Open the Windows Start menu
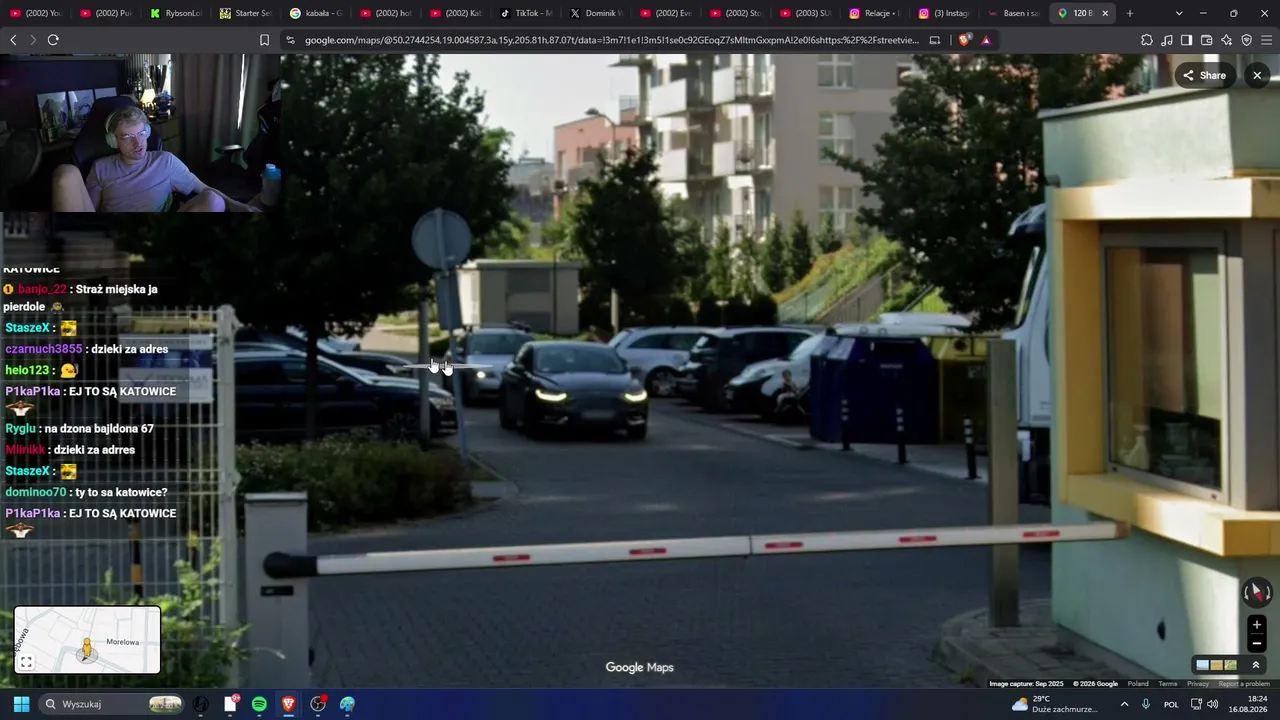Viewport: 1280px width, 720px height. (21, 704)
